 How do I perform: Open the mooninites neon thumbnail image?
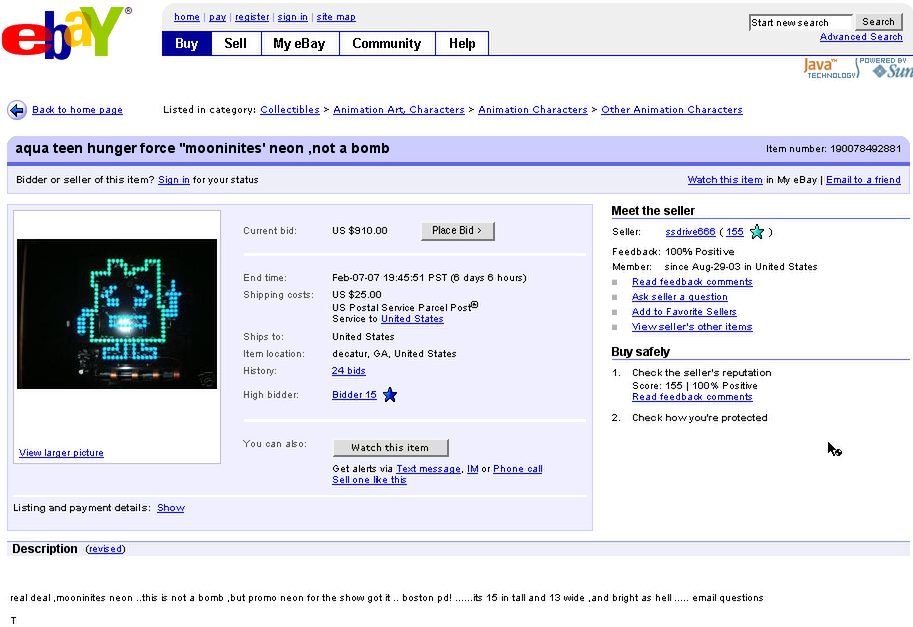pos(117,313)
